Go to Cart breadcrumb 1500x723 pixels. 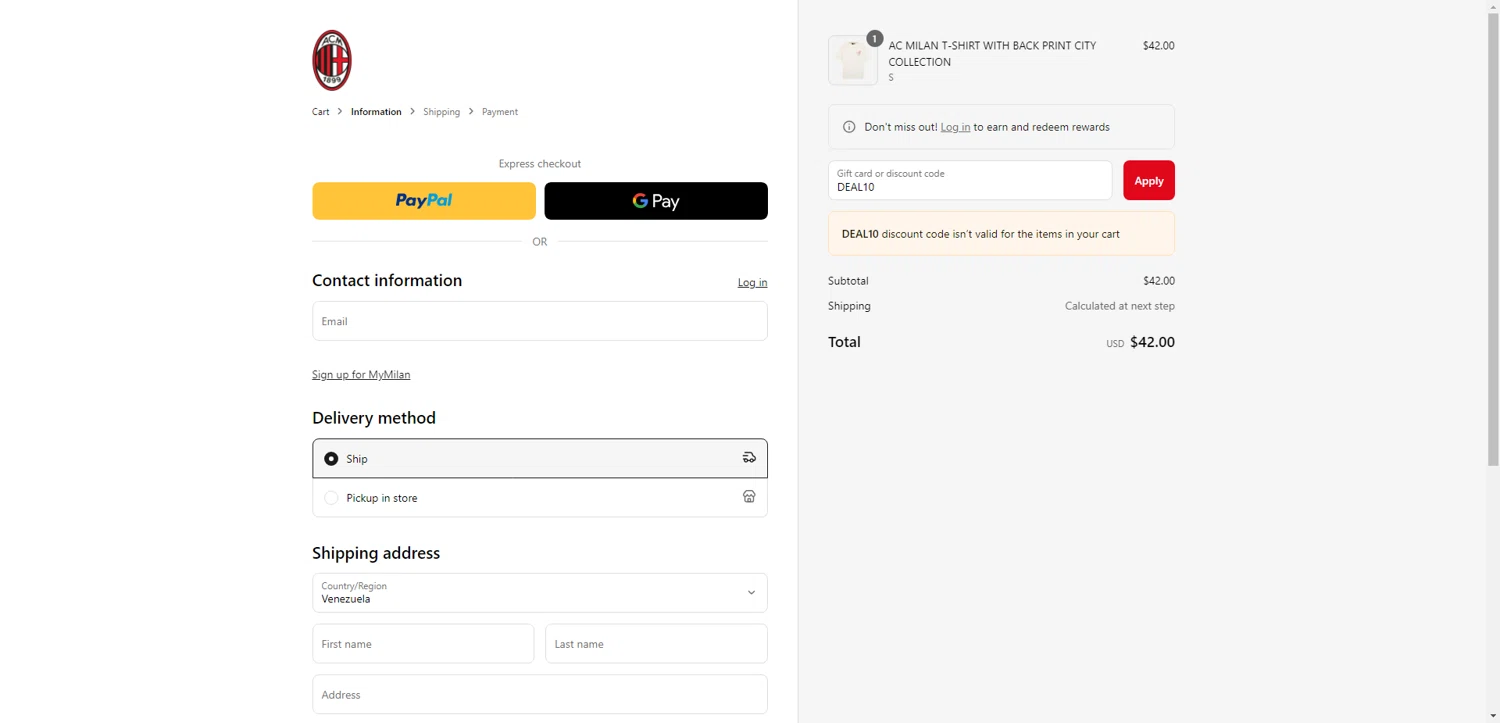tap(321, 112)
